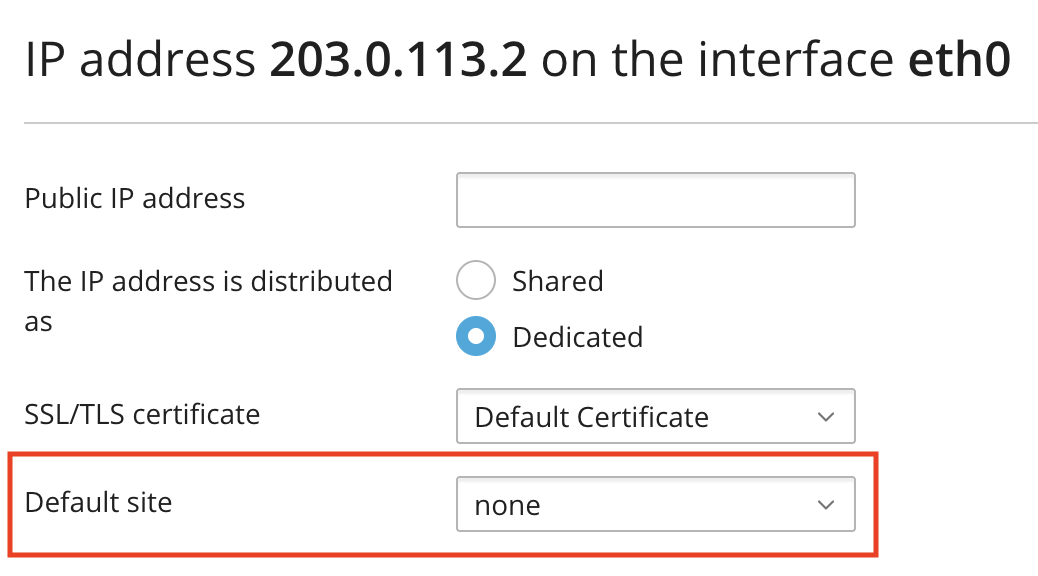The height and width of the screenshot is (576, 1038).
Task: Click the bold eth0 interface name in heading
Action: [958, 61]
